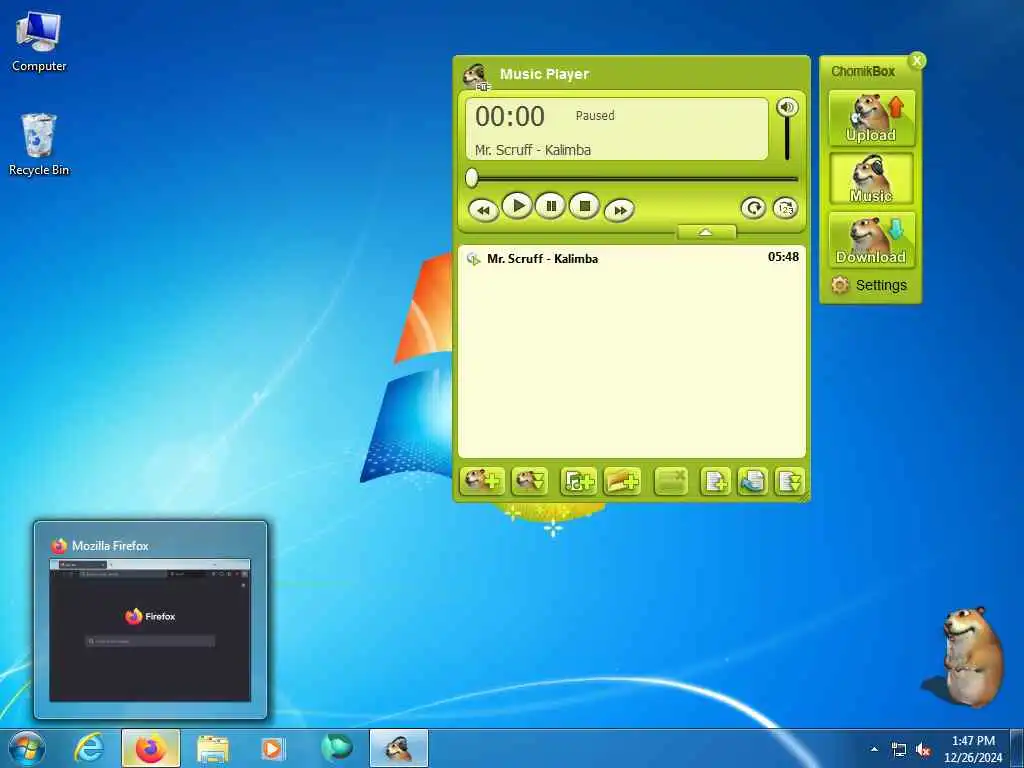The image size is (1024, 768).
Task: Click the Settings gear icon in ChomikBox
Action: tap(840, 285)
